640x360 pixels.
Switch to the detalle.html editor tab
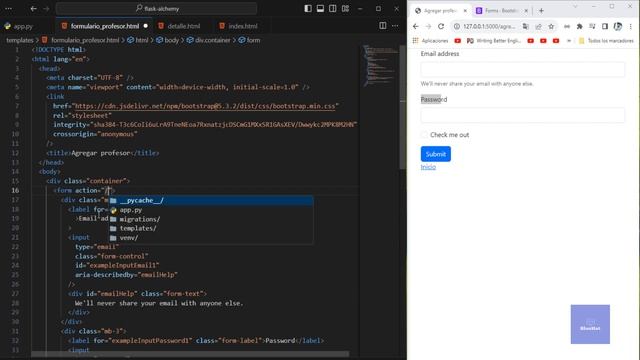(x=184, y=26)
